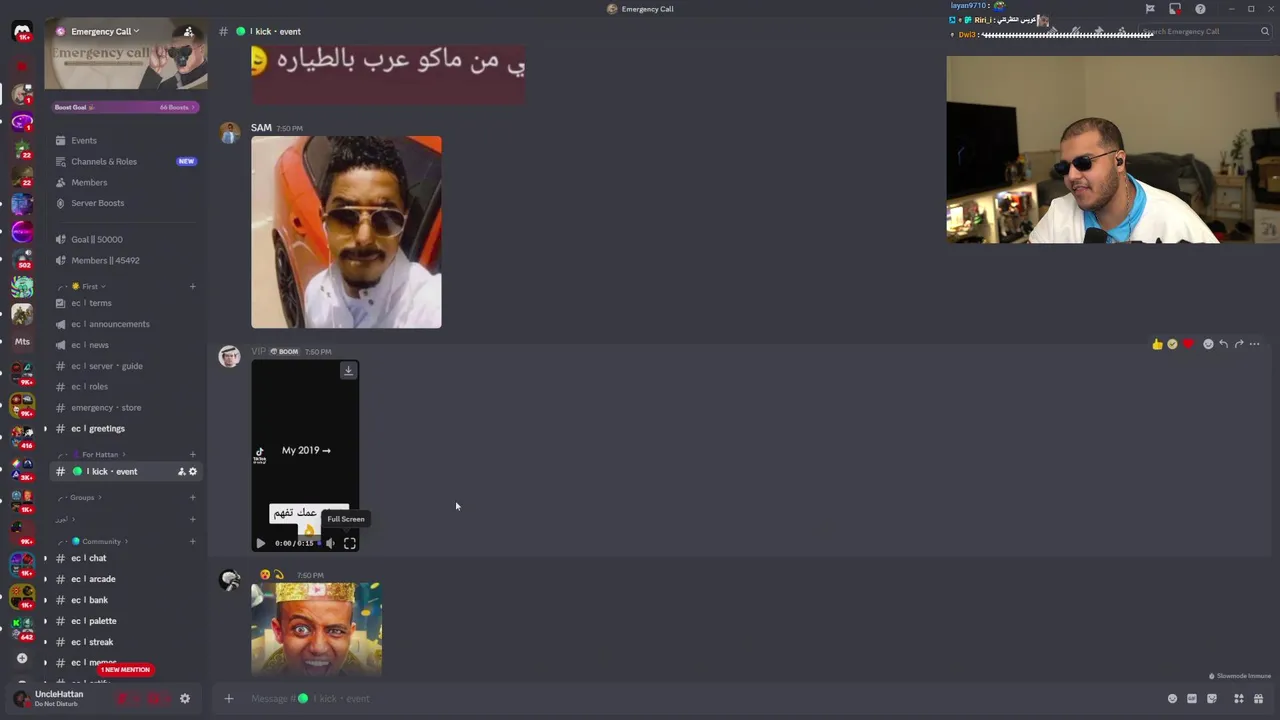
Task: Expand threads arrow beside ec | streak
Action: [x=45, y=642]
